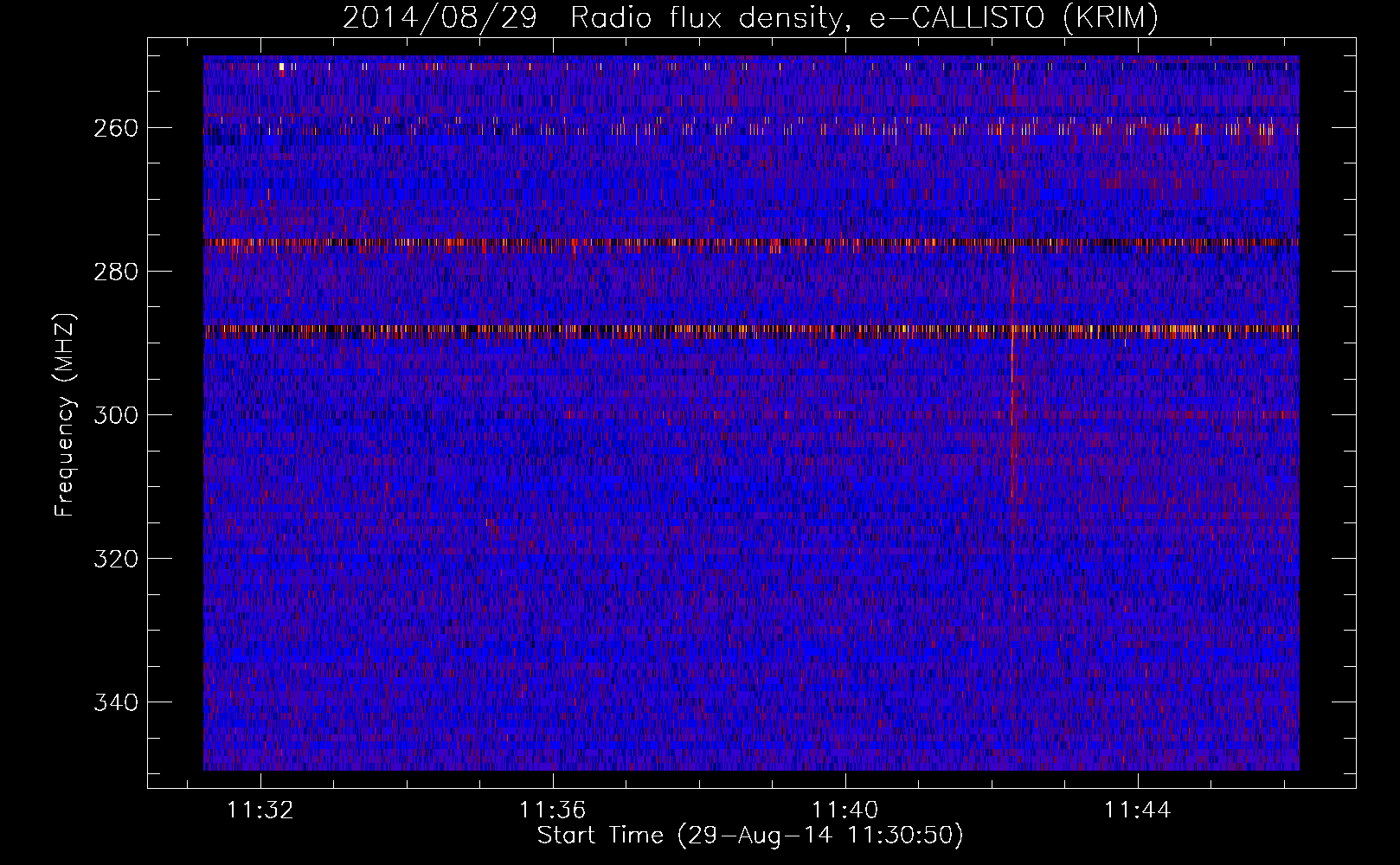Click the plot title 'Radio flux density, e-CALLISTO (KRIM)'

tap(864, 17)
